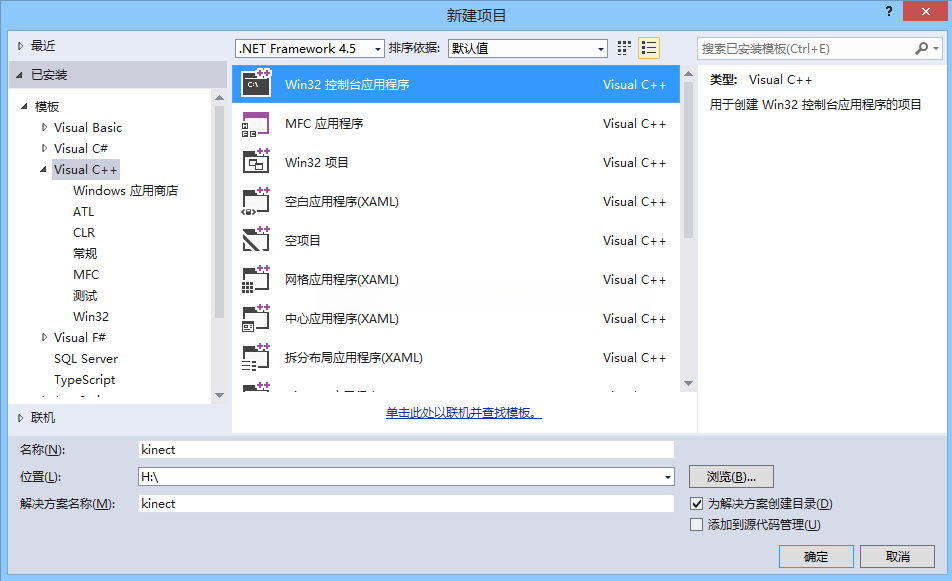Click the 中心应用程序(XAML) template icon
Image resolution: width=952 pixels, height=581 pixels.
[x=256, y=318]
